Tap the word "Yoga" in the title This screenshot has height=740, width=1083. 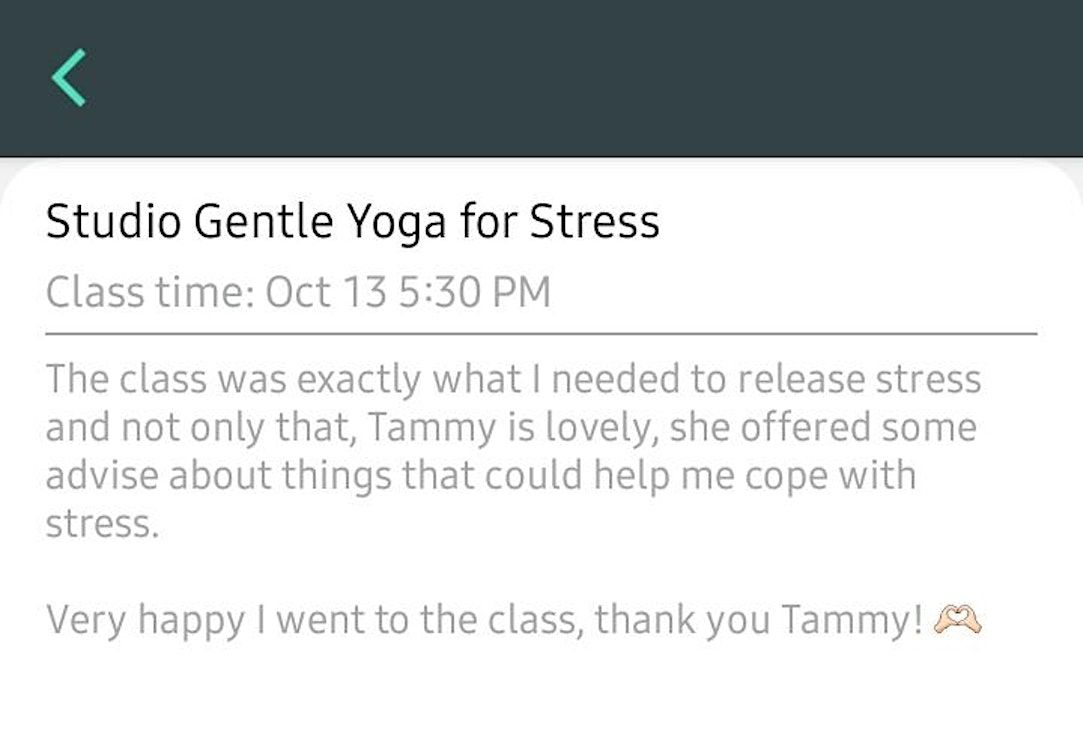click(x=397, y=222)
